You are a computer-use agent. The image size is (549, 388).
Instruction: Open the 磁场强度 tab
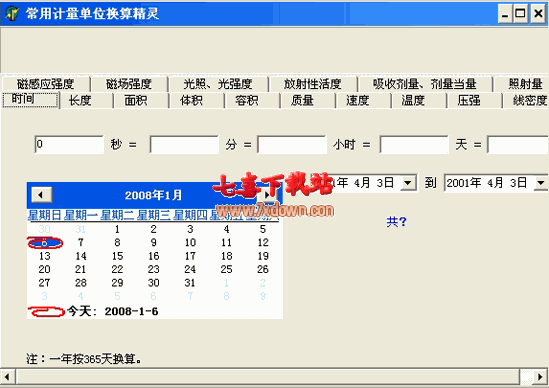point(129,84)
